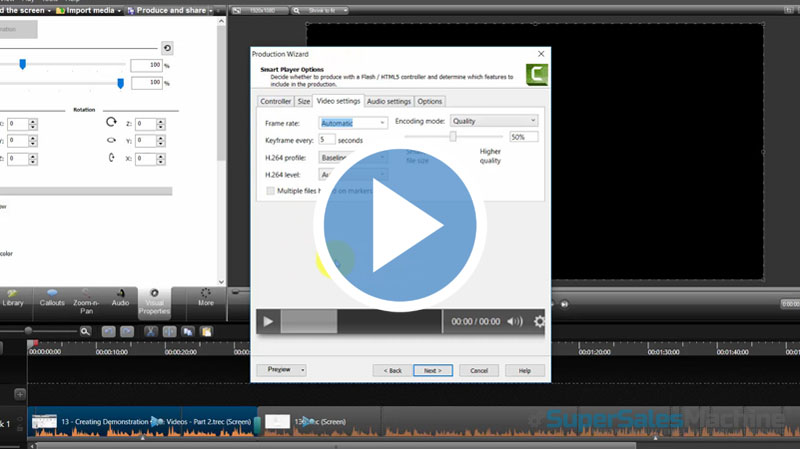This screenshot has width=800, height=449.
Task: Switch to the Controller tab
Action: click(x=275, y=101)
